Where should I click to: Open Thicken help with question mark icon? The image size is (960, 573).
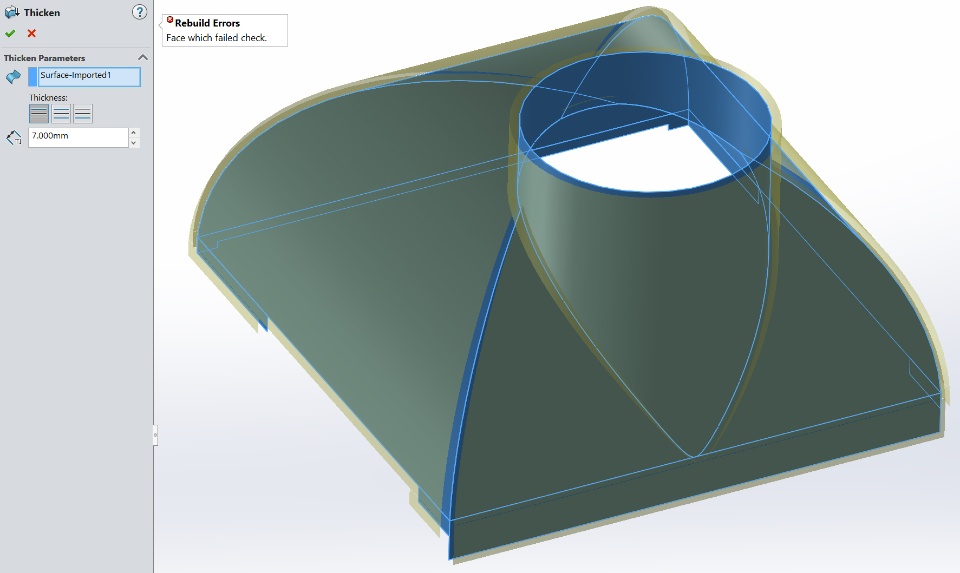coord(140,12)
